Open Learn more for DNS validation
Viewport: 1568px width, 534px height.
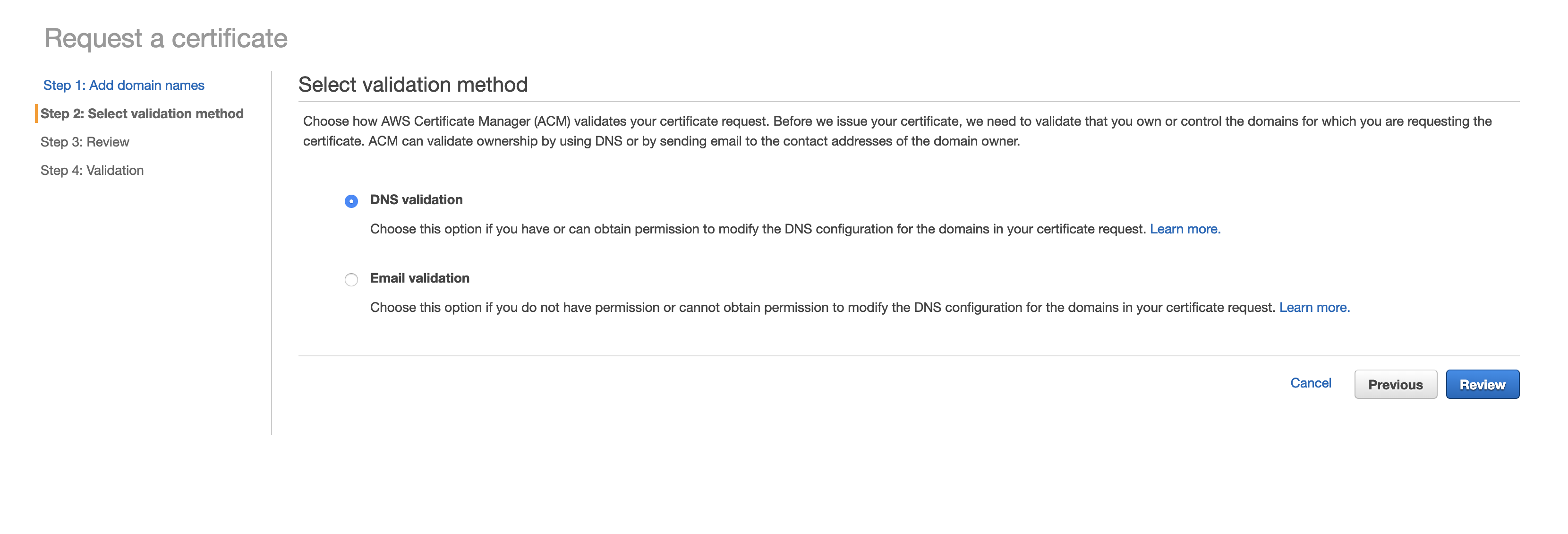click(1185, 229)
